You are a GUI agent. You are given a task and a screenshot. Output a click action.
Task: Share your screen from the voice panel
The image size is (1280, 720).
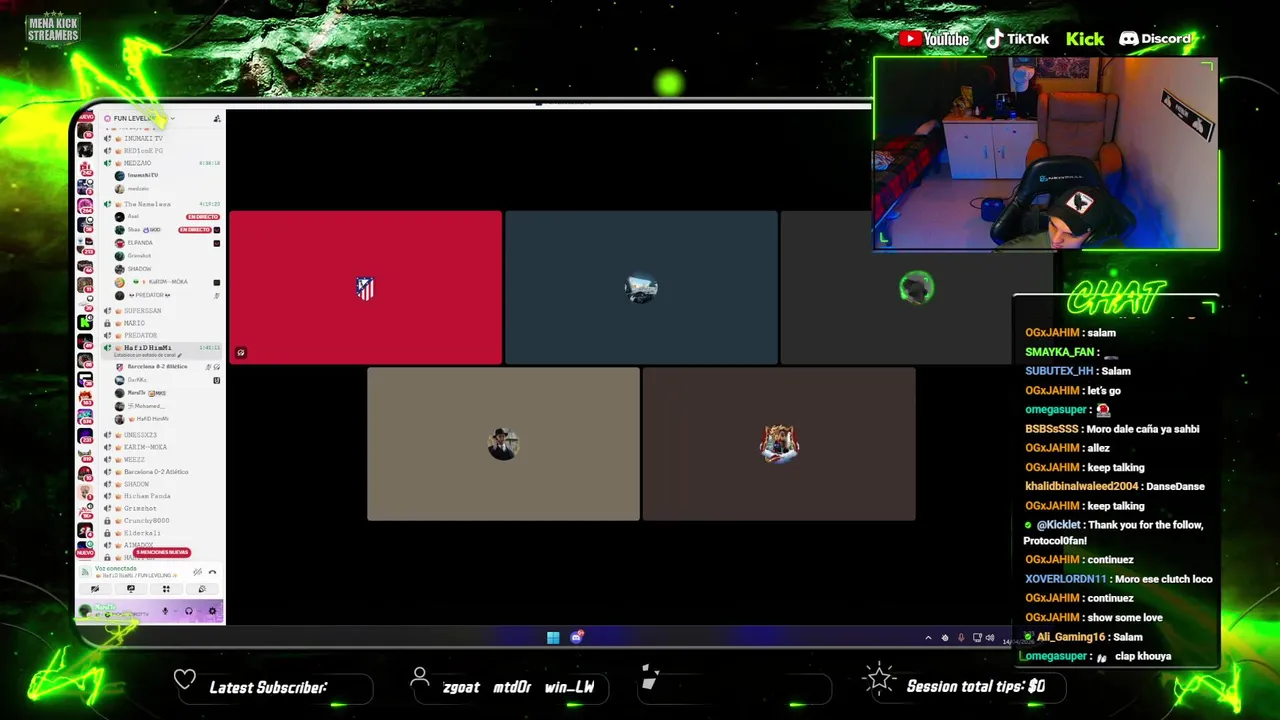131,589
